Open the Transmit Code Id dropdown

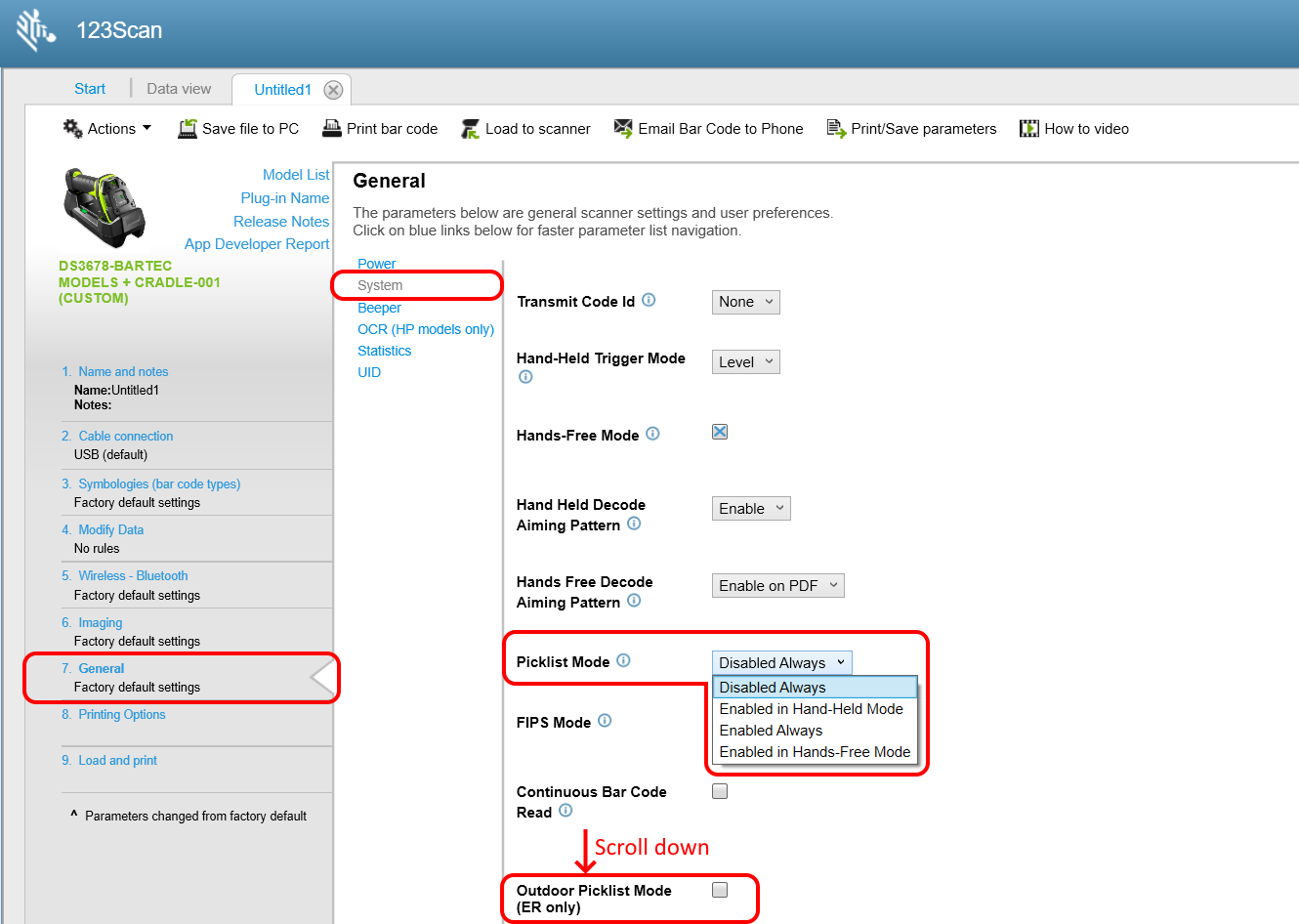746,302
